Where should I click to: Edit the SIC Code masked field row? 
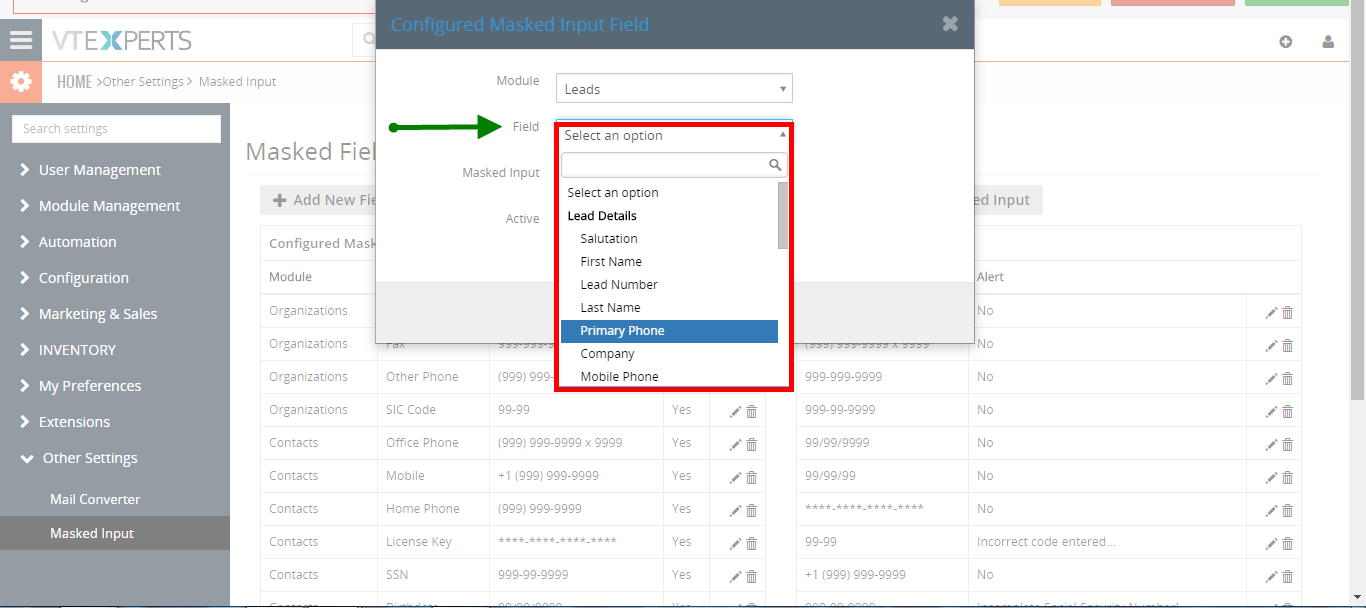(735, 411)
